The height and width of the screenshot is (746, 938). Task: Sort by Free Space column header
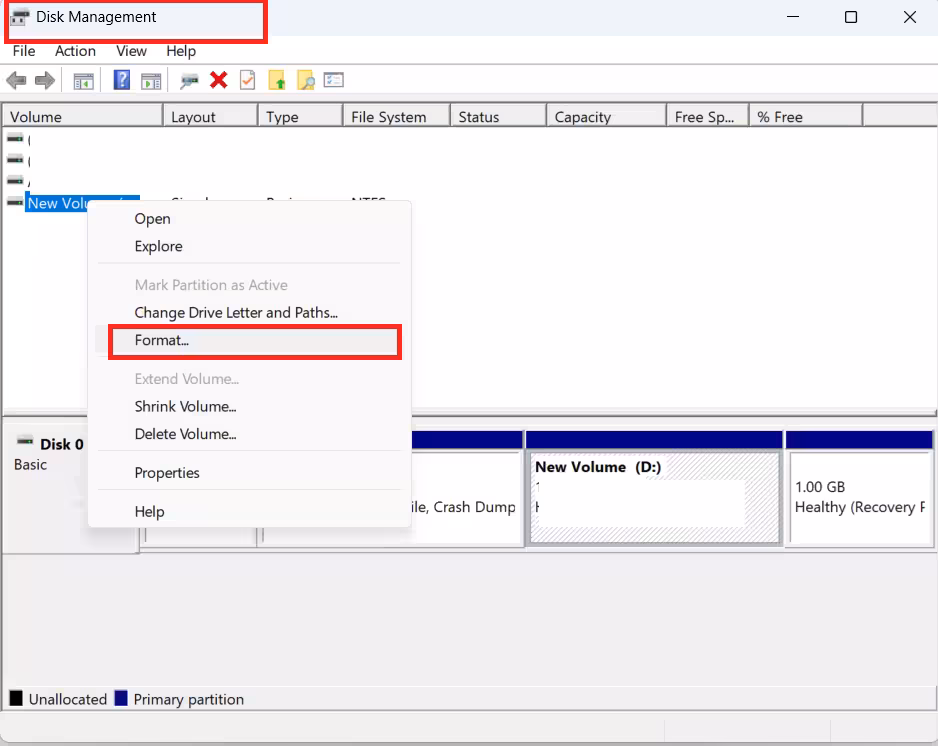708,117
